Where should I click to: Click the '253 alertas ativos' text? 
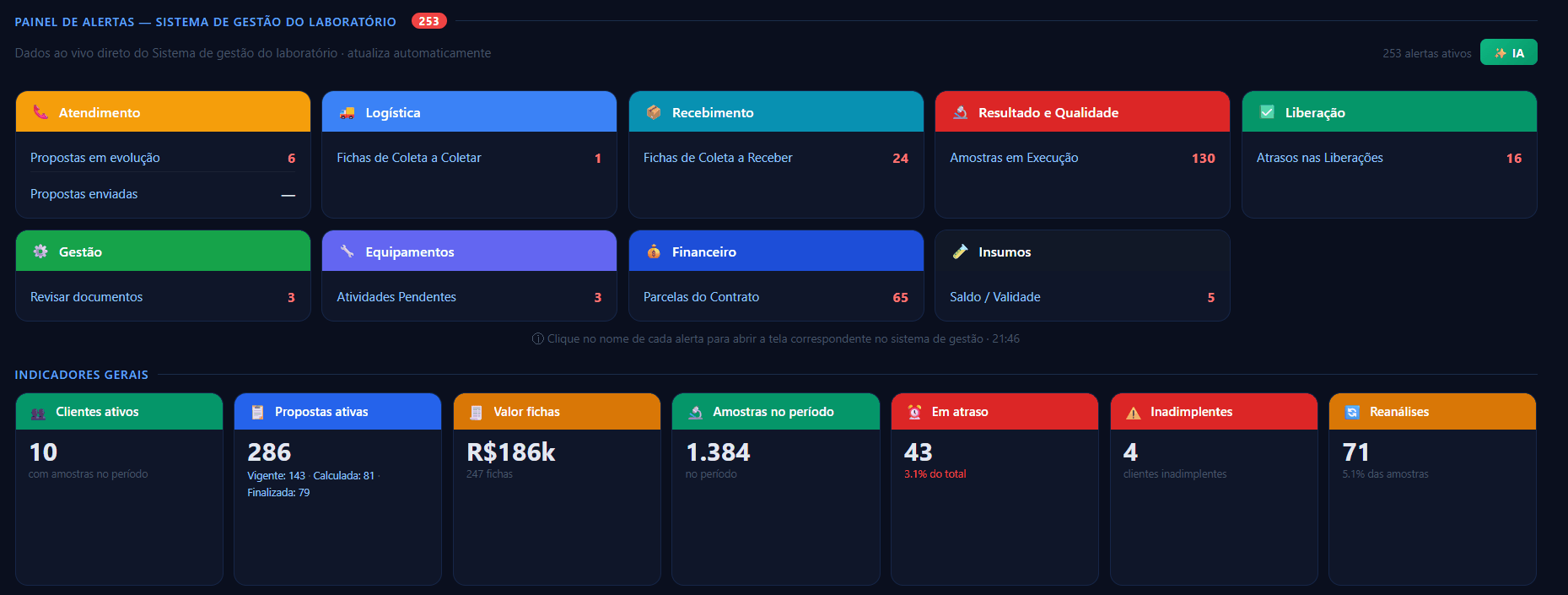pos(1426,53)
